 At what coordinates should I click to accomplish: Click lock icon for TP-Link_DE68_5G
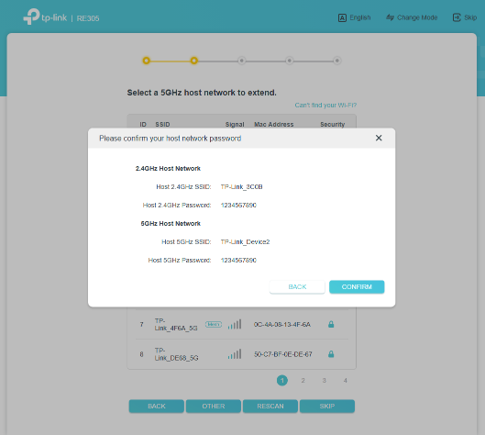click(331, 354)
